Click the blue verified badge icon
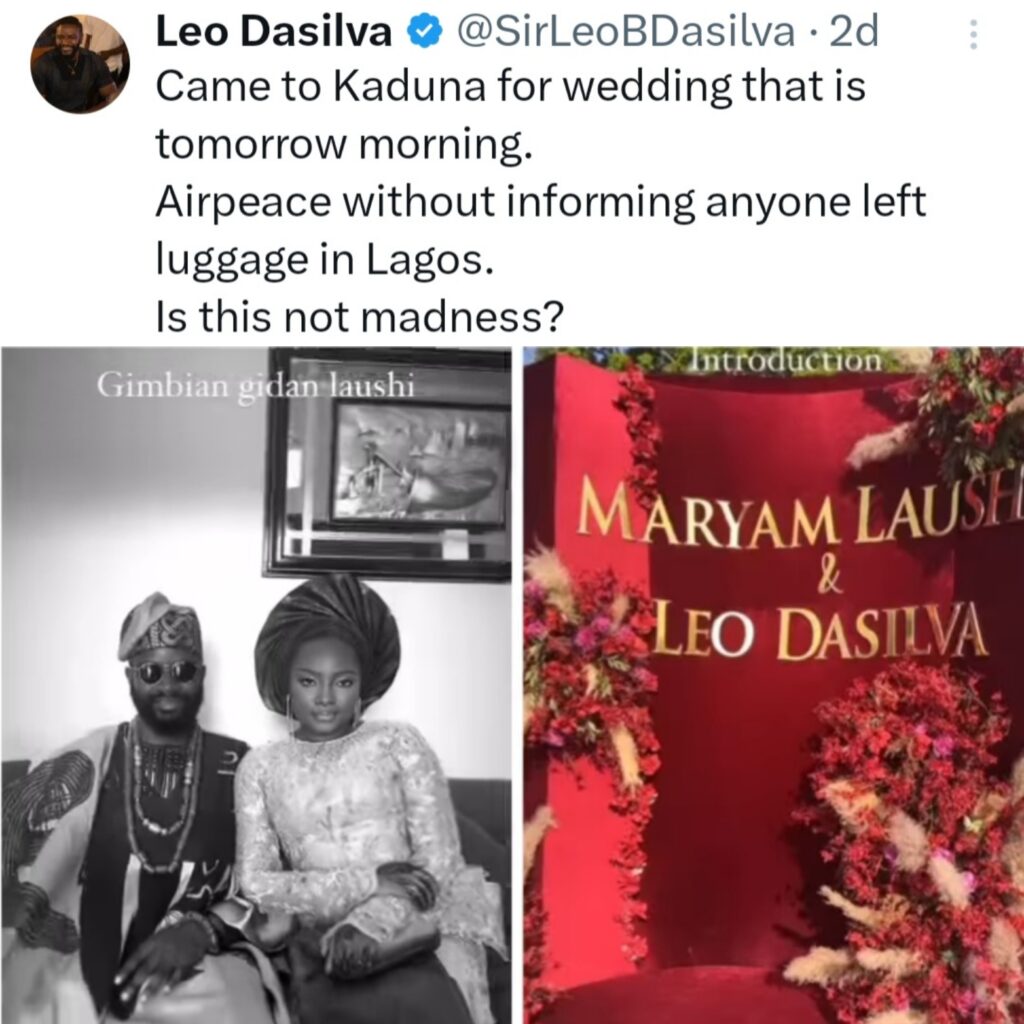The width and height of the screenshot is (1024, 1024). [424, 33]
